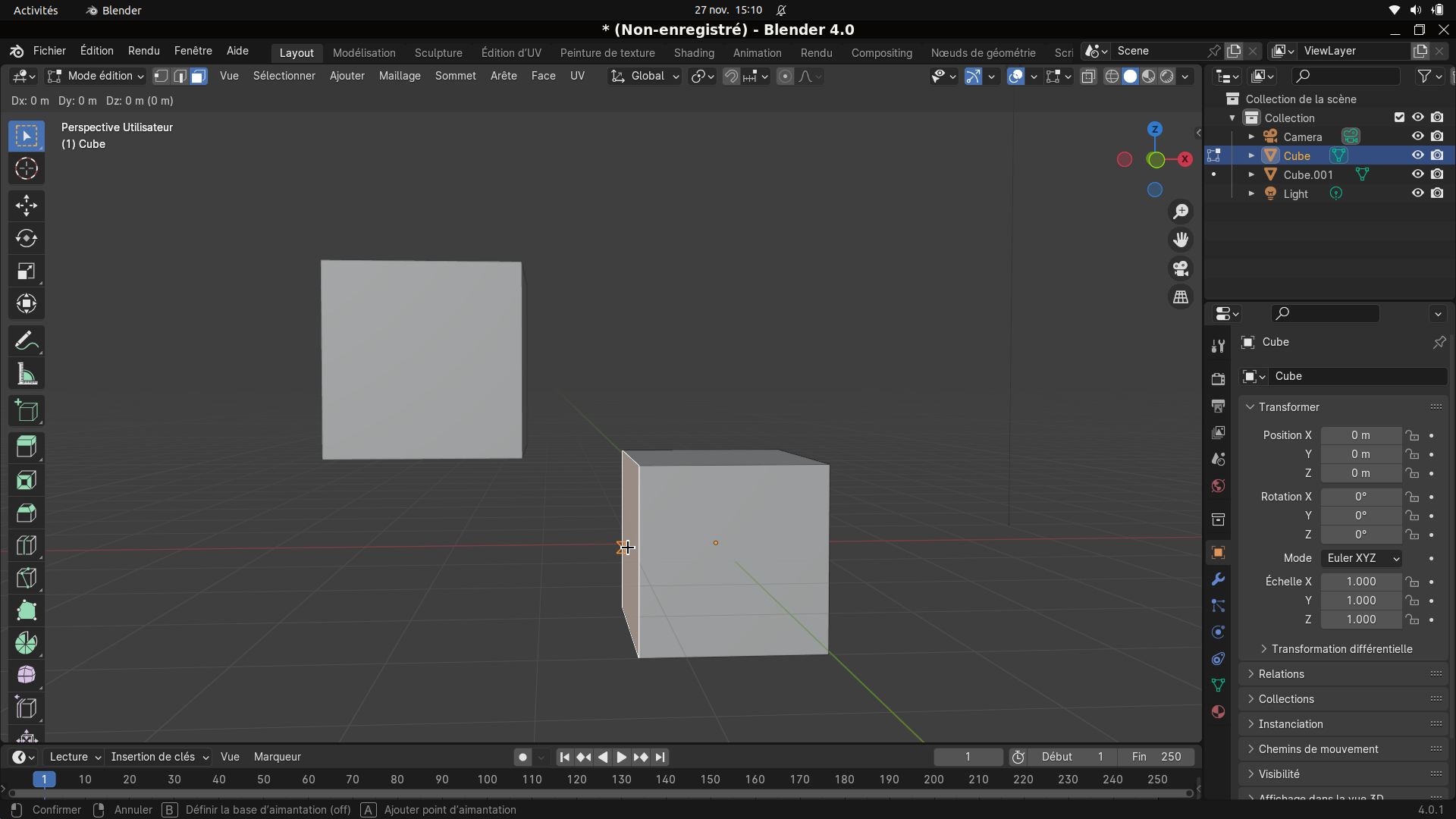Choose the Annotate pencil tool
This screenshot has height=819, width=1456.
[x=27, y=341]
